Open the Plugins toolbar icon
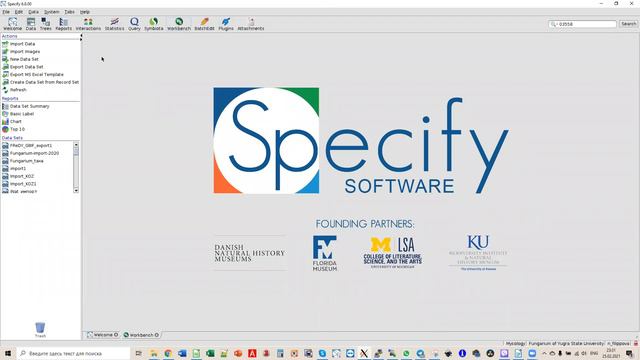The image size is (640, 360). (226, 24)
